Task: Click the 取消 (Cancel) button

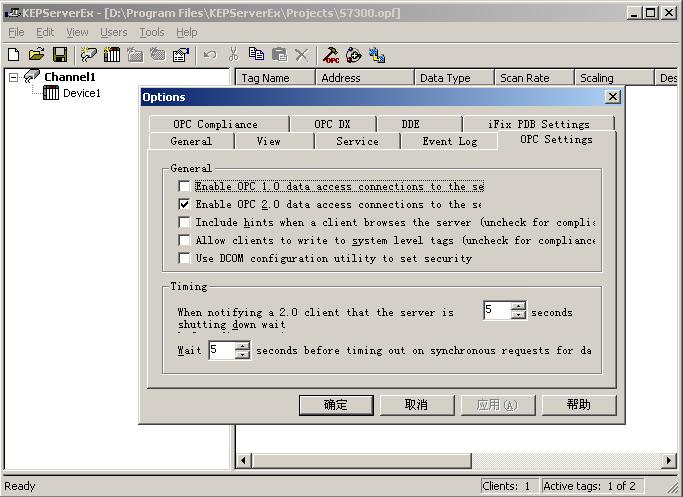Action: coord(417,405)
